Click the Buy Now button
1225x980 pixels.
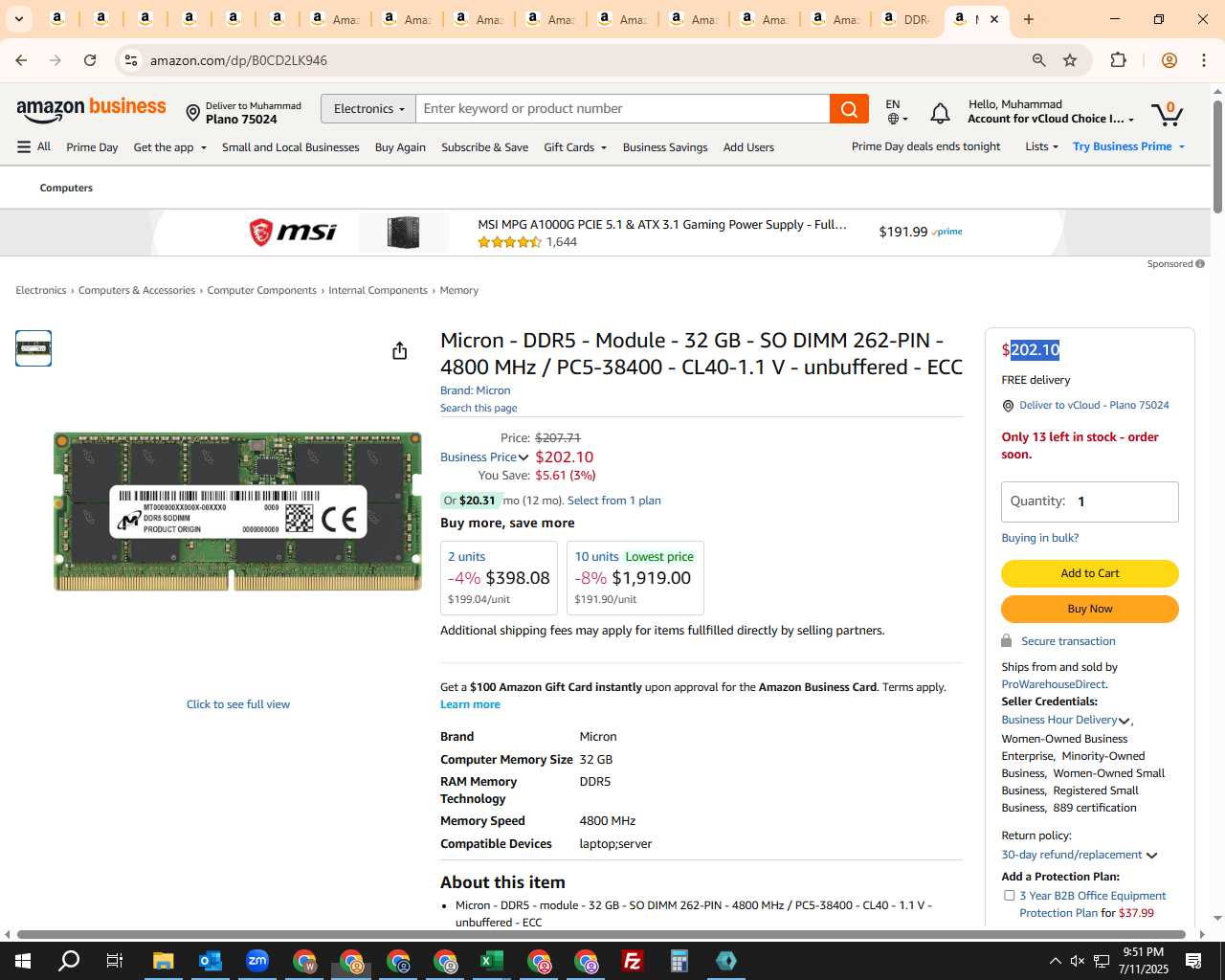pyautogui.click(x=1089, y=609)
